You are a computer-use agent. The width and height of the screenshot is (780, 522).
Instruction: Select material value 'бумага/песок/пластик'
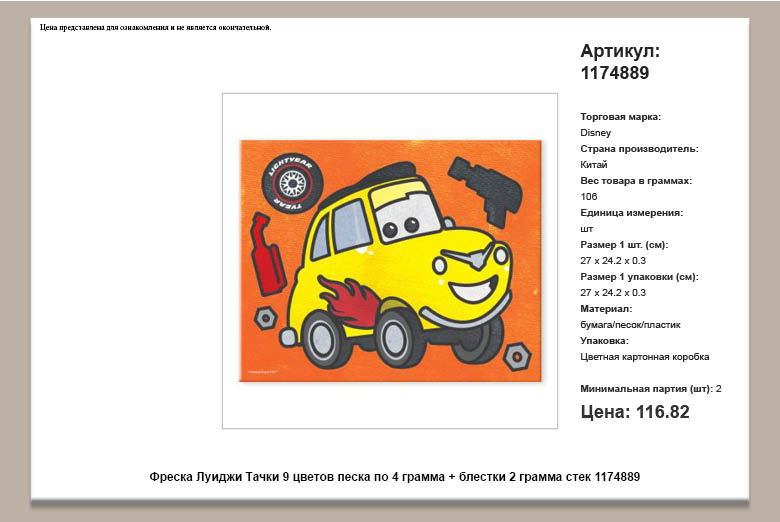point(630,325)
